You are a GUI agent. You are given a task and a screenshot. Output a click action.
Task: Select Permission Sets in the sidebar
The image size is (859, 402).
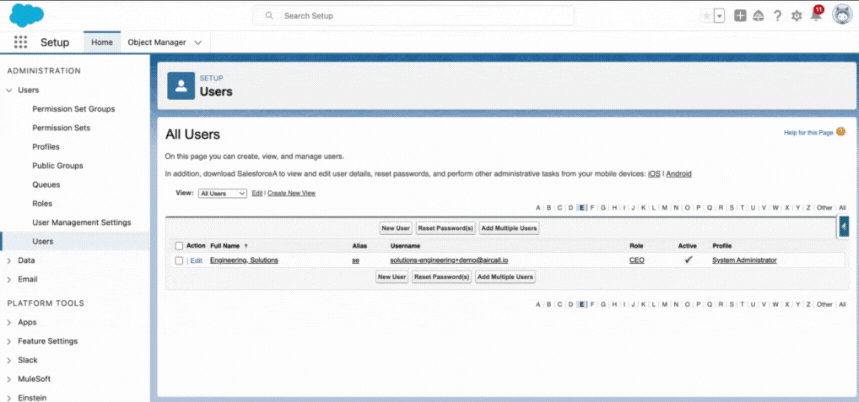click(x=61, y=128)
